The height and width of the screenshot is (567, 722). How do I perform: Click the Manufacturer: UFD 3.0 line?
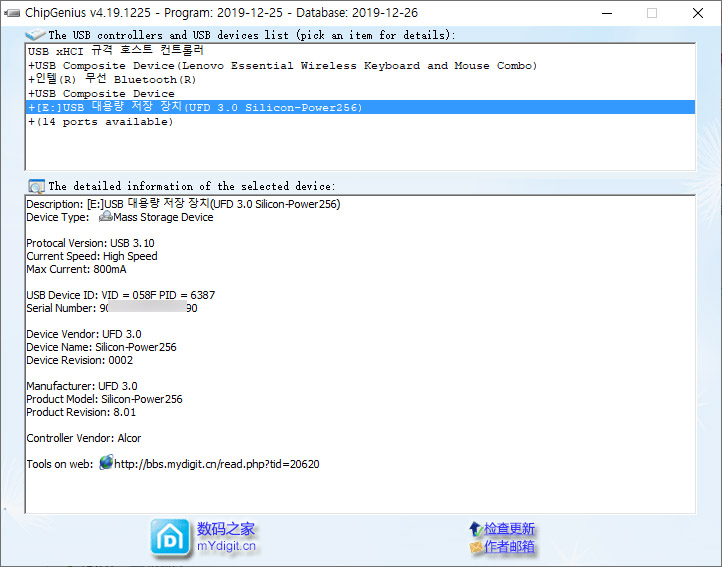pos(82,386)
